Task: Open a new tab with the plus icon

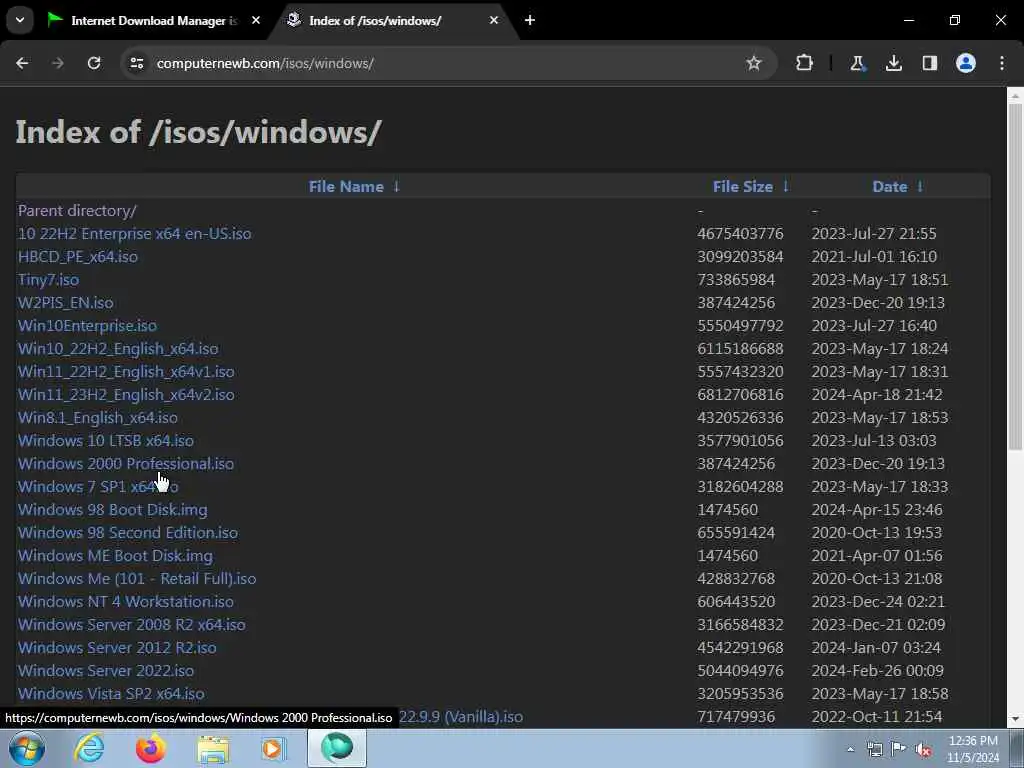Action: (x=530, y=20)
